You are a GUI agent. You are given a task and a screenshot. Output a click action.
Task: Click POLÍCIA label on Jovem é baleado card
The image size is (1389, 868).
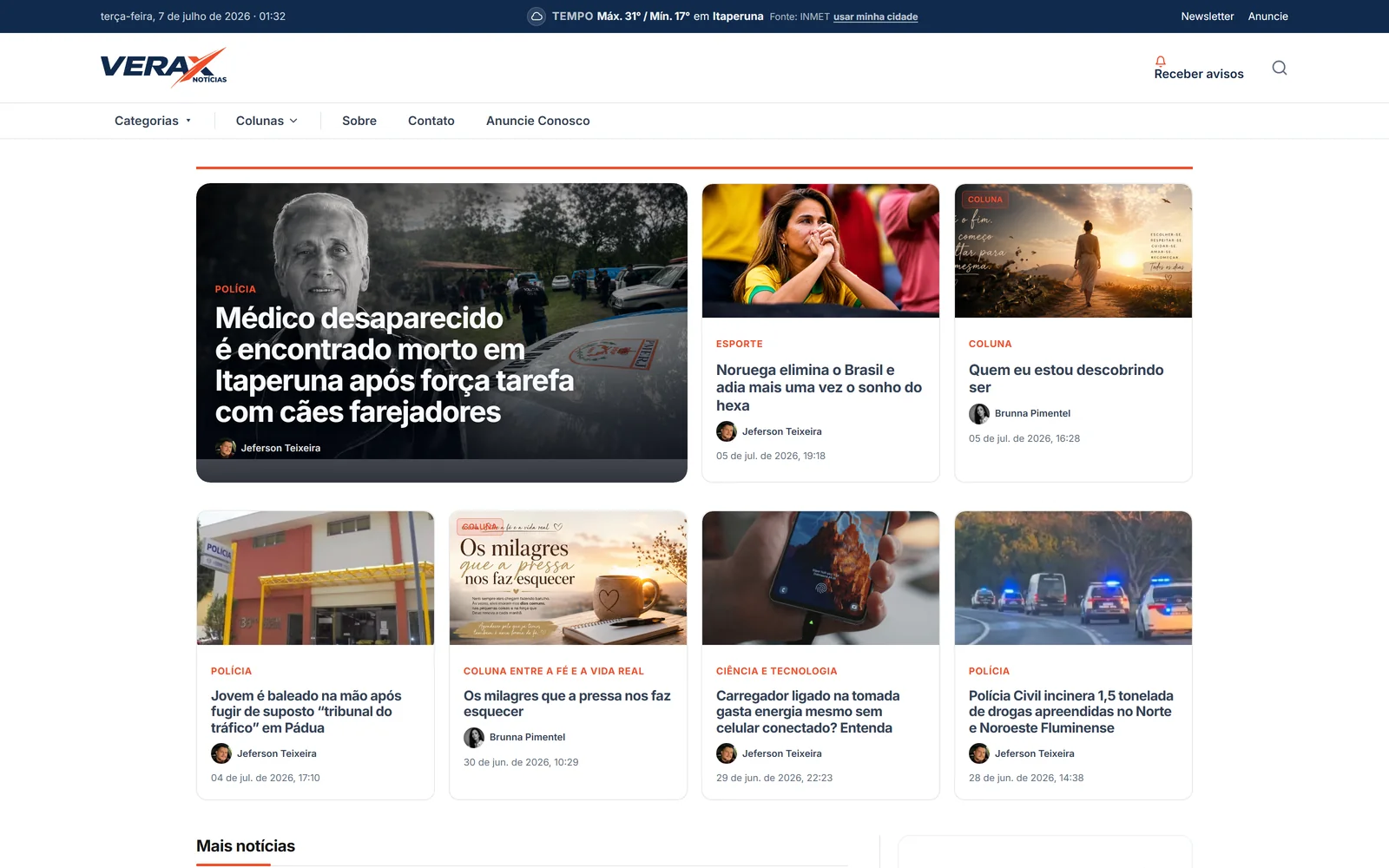(231, 671)
